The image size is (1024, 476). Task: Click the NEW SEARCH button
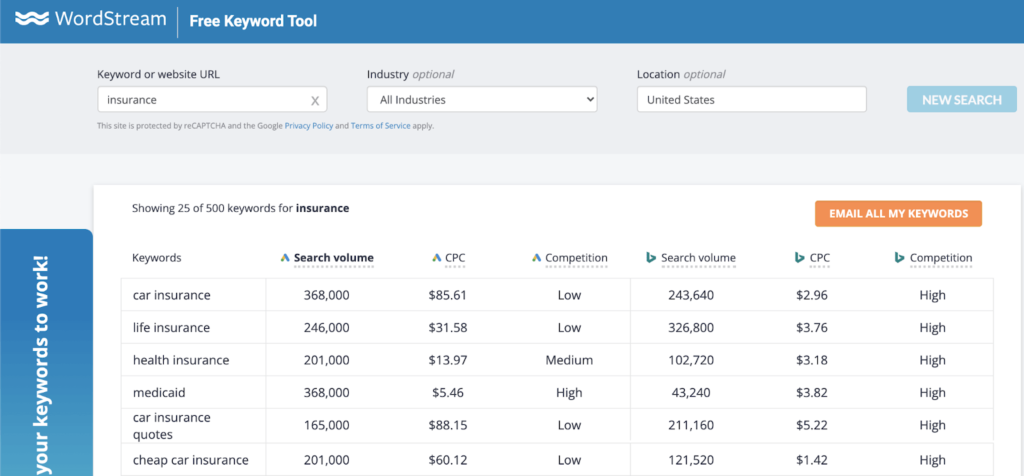[961, 100]
